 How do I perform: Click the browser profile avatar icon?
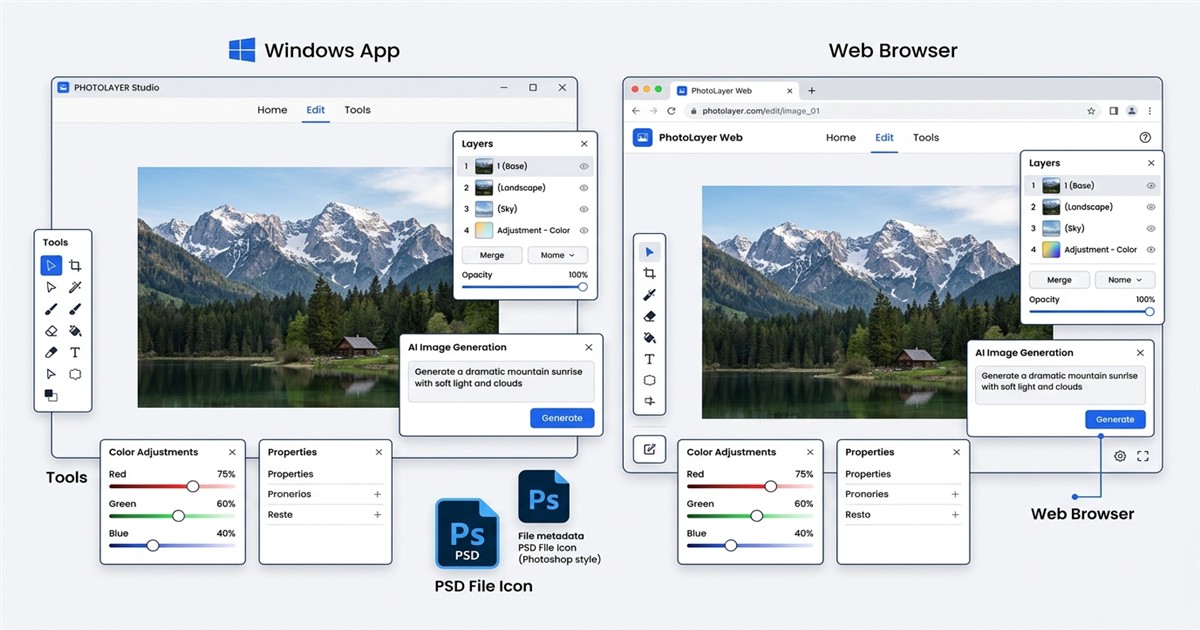(1132, 111)
